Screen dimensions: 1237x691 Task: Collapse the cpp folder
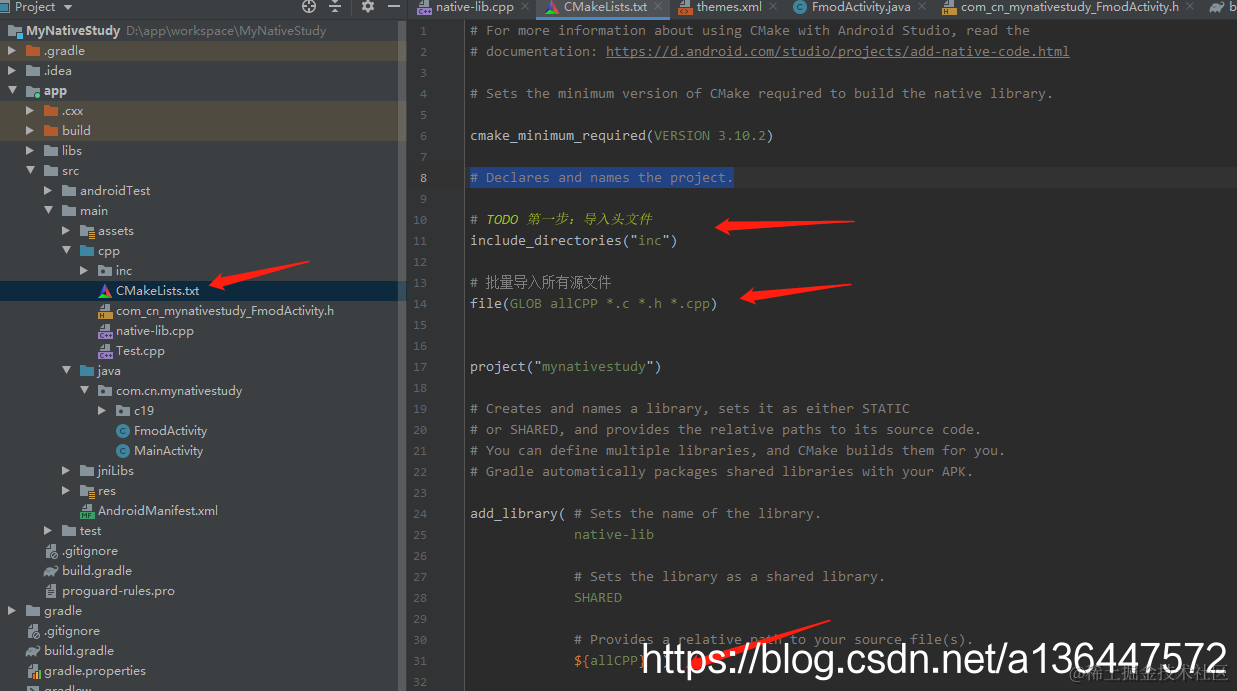pyautogui.click(x=66, y=251)
